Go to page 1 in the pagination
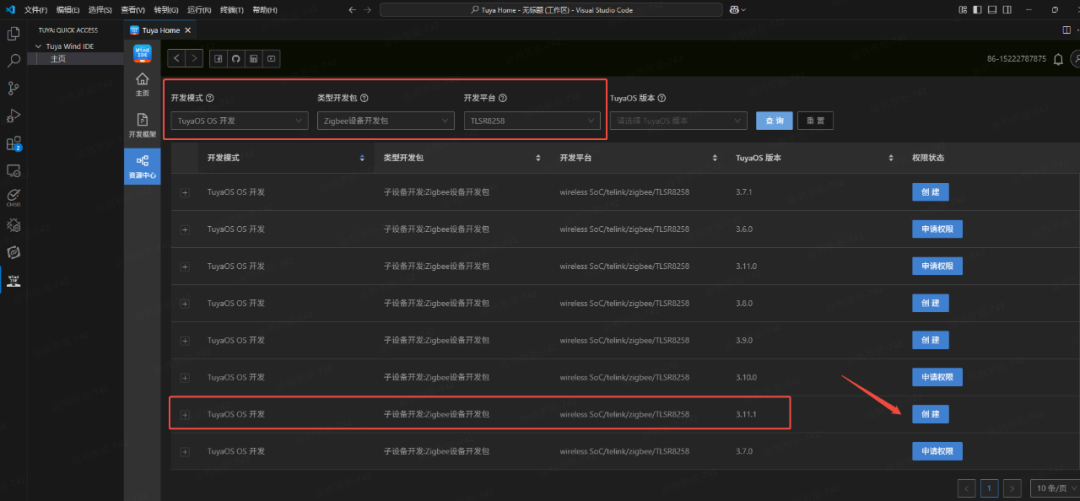Screen dimensions: 1080x501 [989, 489]
